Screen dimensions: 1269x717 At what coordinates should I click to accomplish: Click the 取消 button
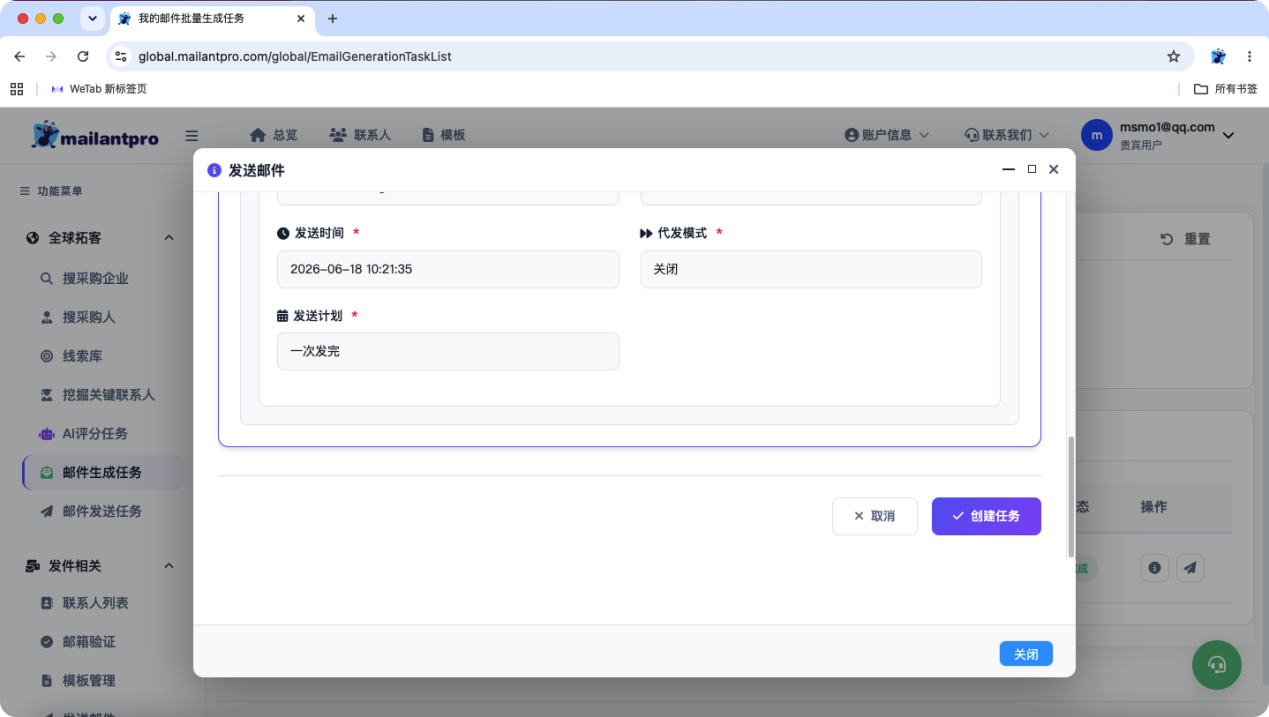click(x=874, y=516)
